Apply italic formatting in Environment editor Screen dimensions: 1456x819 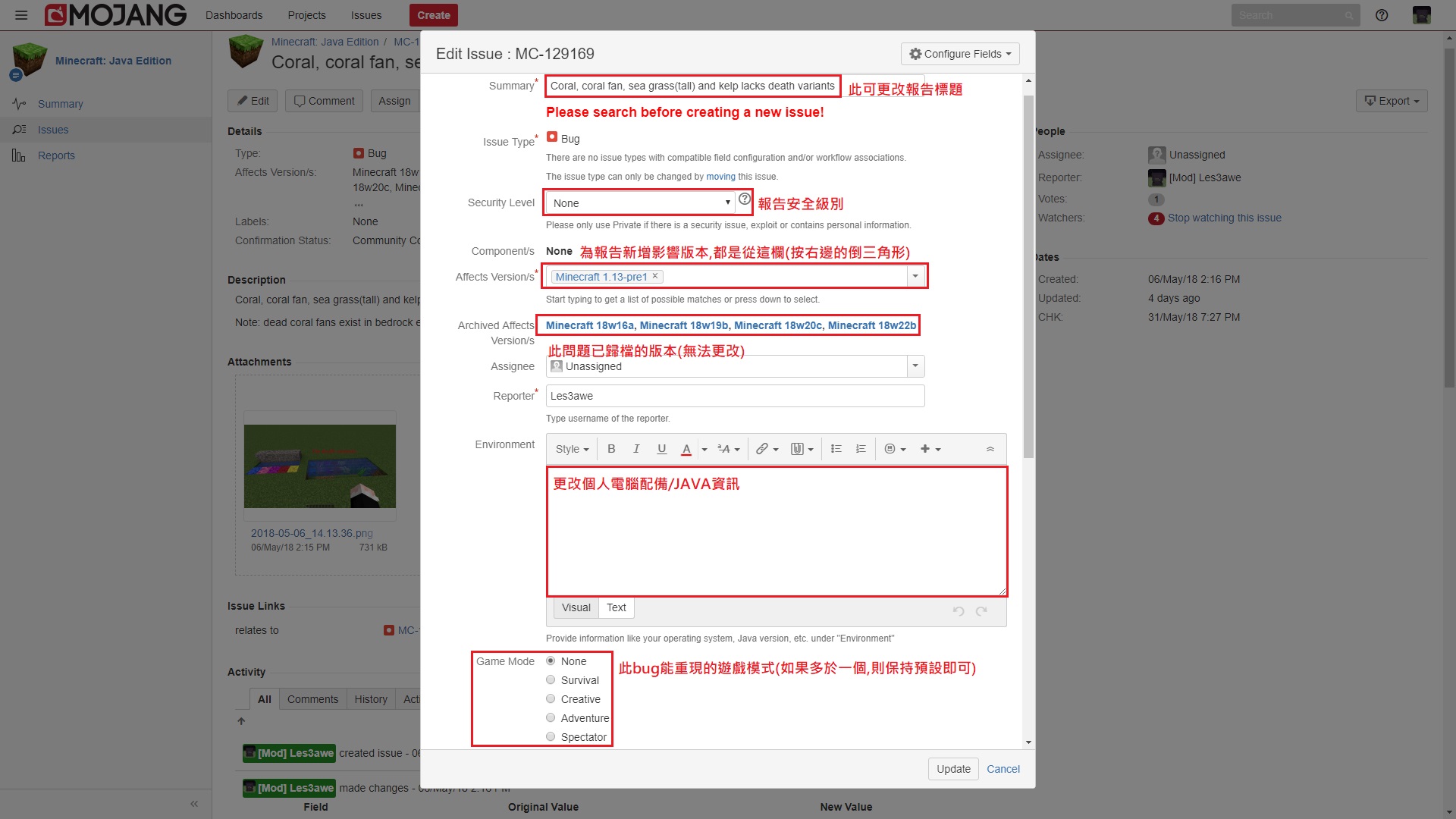click(636, 449)
